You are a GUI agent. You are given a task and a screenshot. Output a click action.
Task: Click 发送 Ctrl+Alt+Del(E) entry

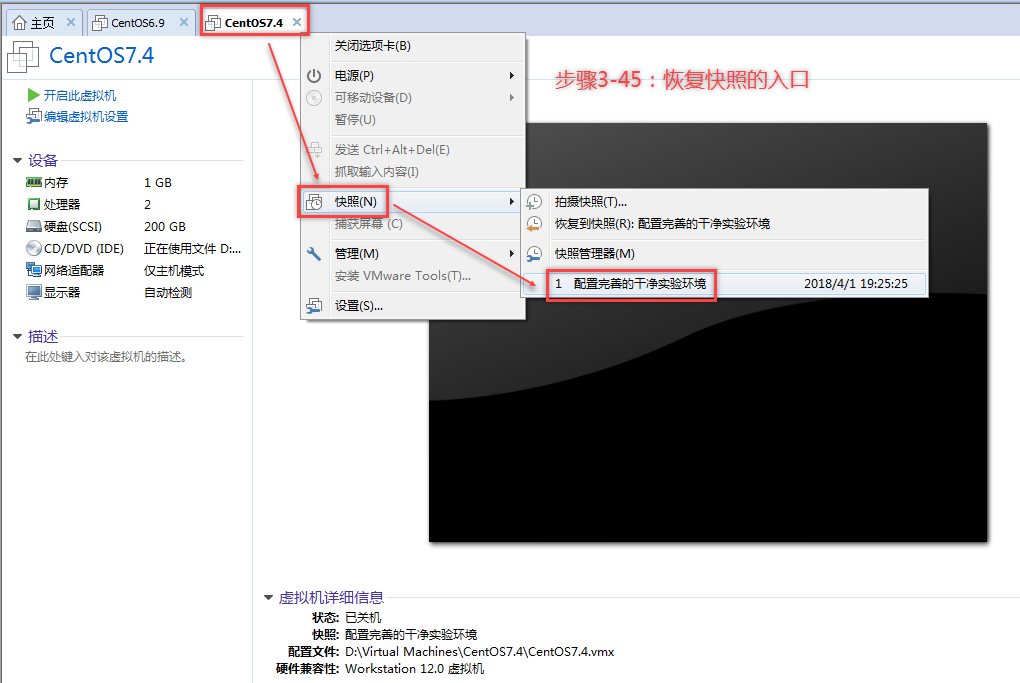click(x=413, y=150)
